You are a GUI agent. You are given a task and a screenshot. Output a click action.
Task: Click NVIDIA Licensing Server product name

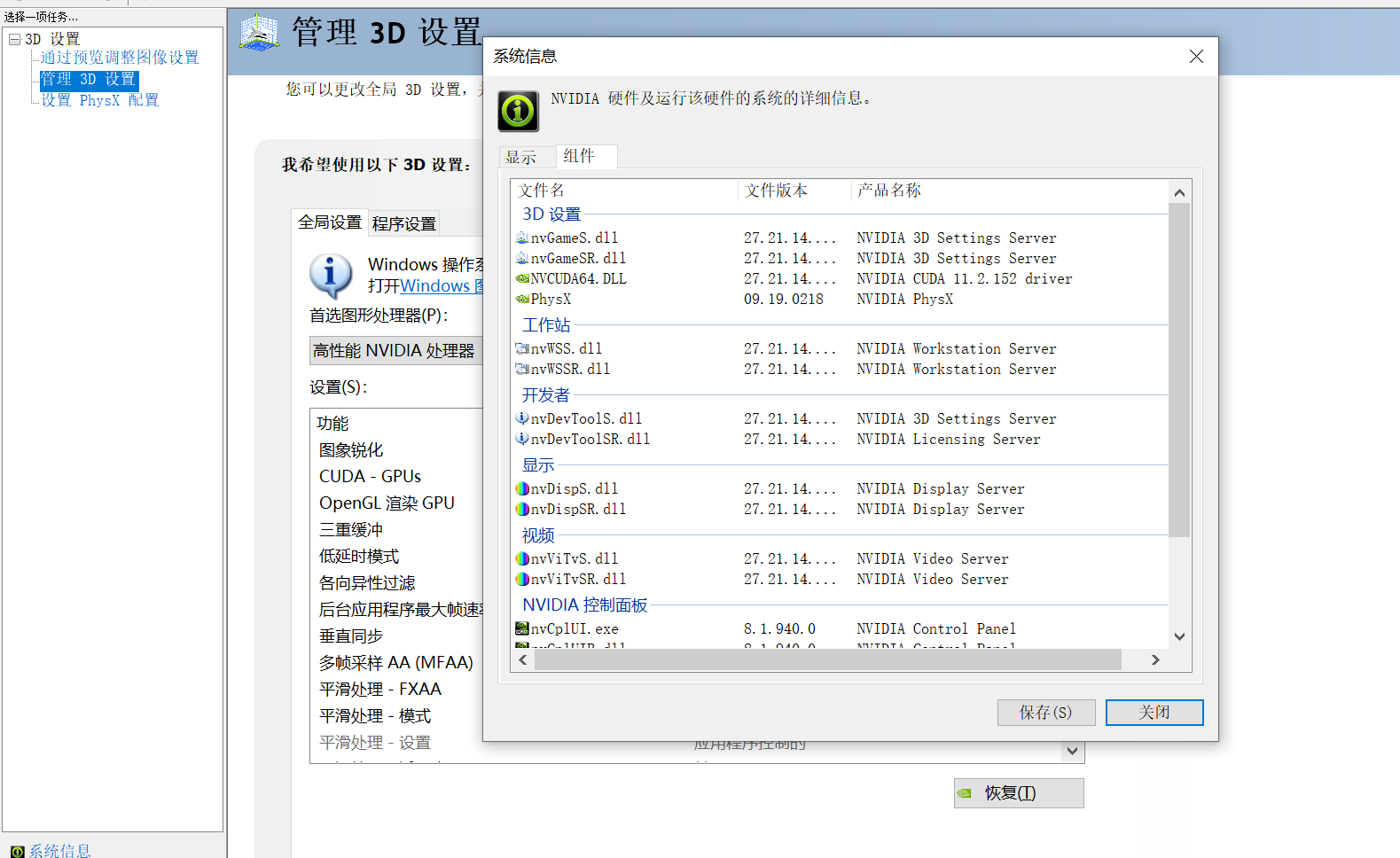949,440
